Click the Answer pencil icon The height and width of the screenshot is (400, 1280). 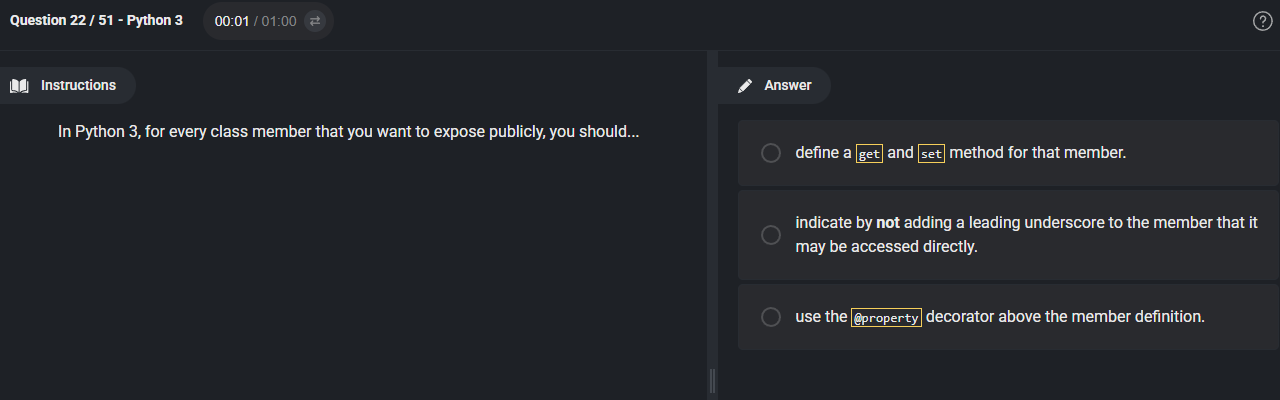click(745, 86)
